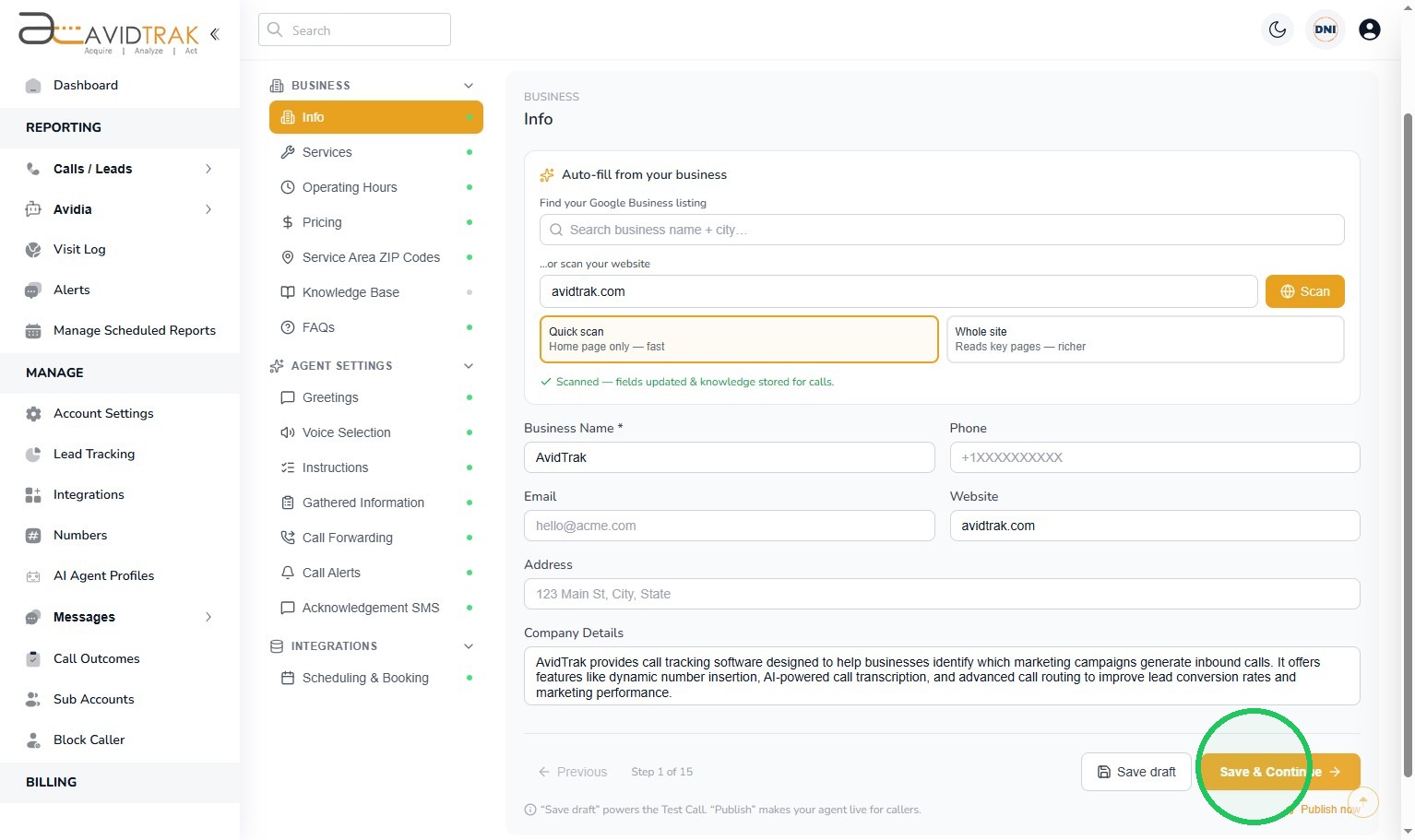The height and width of the screenshot is (840, 1415).
Task: Go to the Pricing step
Action: click(x=376, y=222)
